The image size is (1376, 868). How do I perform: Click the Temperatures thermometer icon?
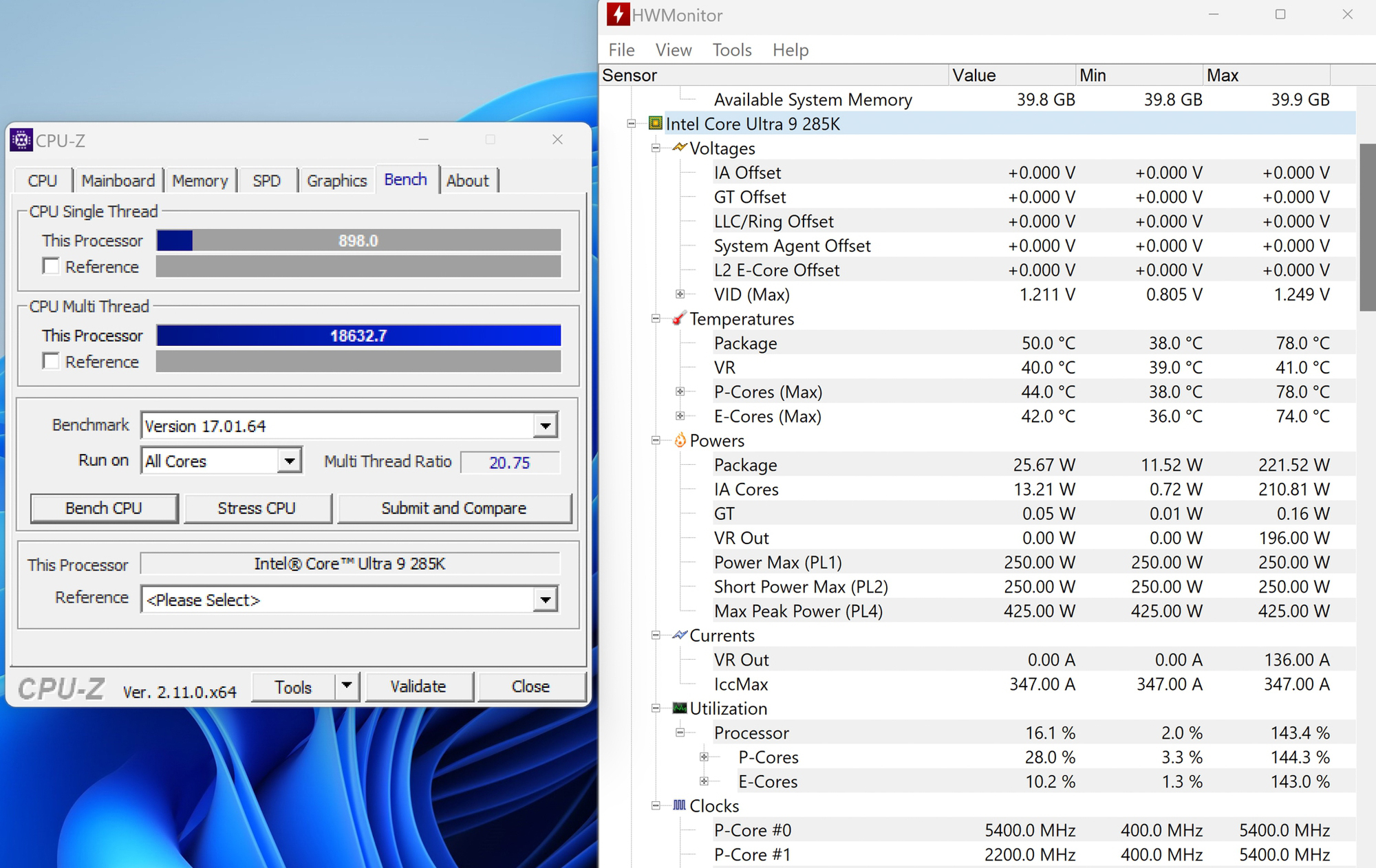pyautogui.click(x=679, y=318)
